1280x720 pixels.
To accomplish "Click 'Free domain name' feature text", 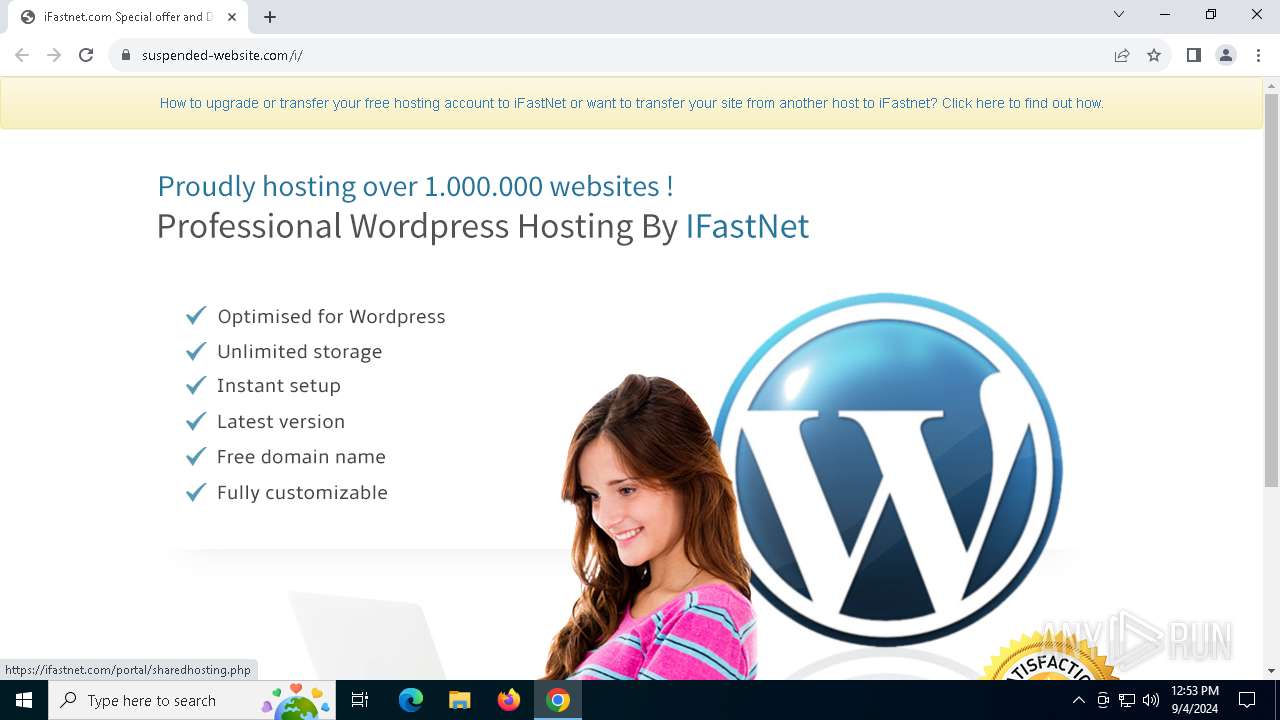I will 301,456.
